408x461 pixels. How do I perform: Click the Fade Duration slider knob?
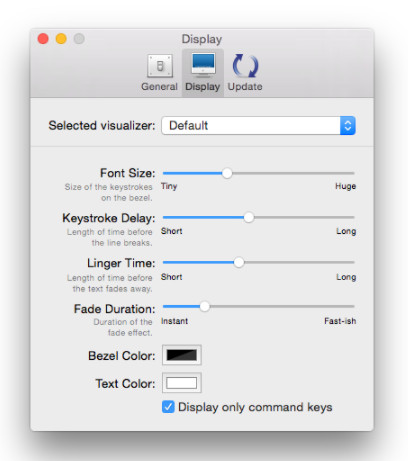(205, 307)
